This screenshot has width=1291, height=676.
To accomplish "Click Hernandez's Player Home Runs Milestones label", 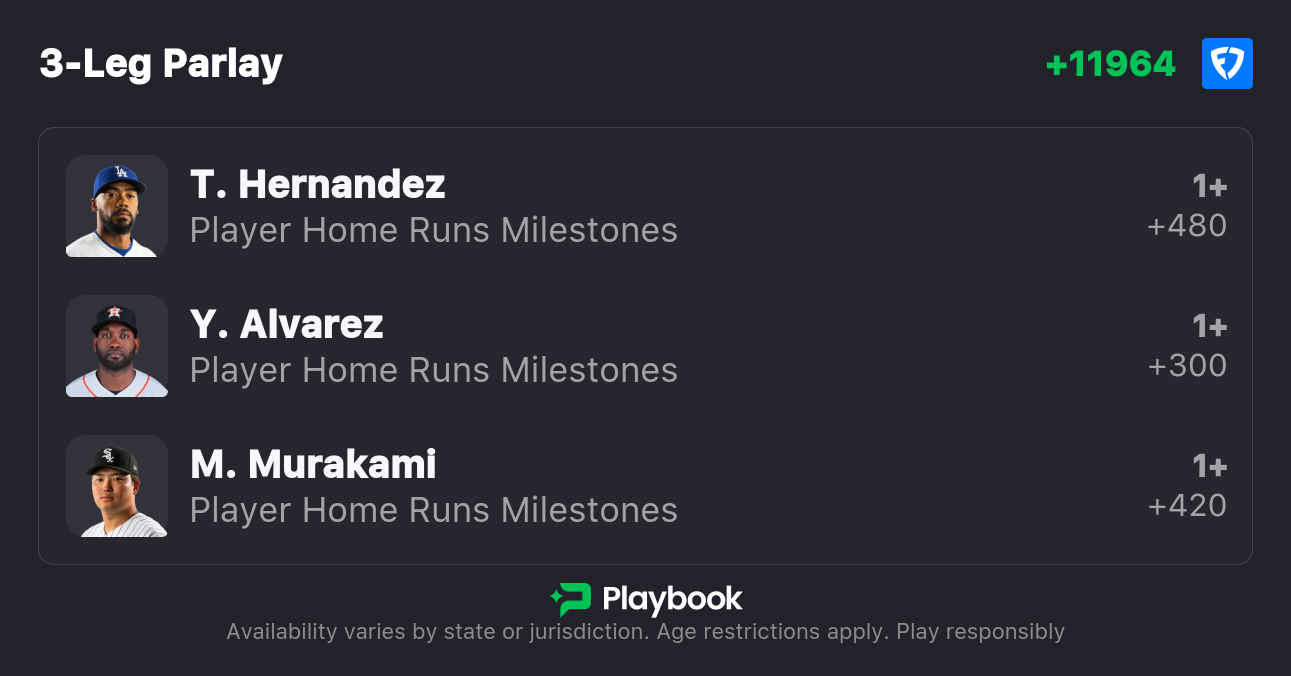I will point(434,230).
